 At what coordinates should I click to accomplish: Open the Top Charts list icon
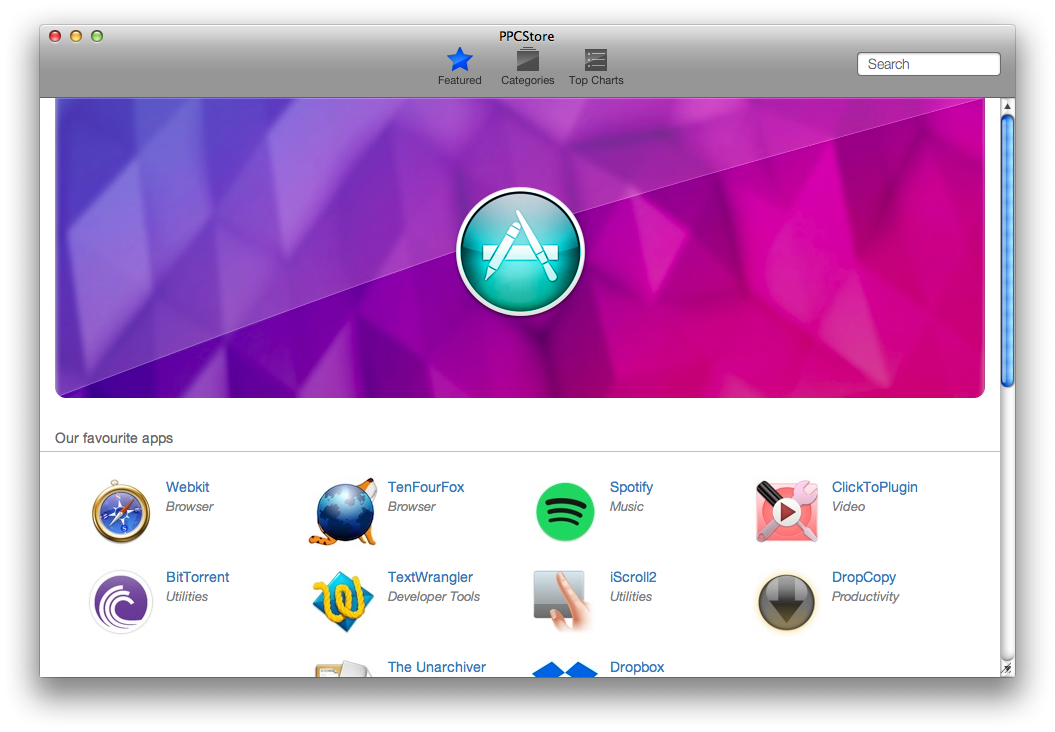595,60
